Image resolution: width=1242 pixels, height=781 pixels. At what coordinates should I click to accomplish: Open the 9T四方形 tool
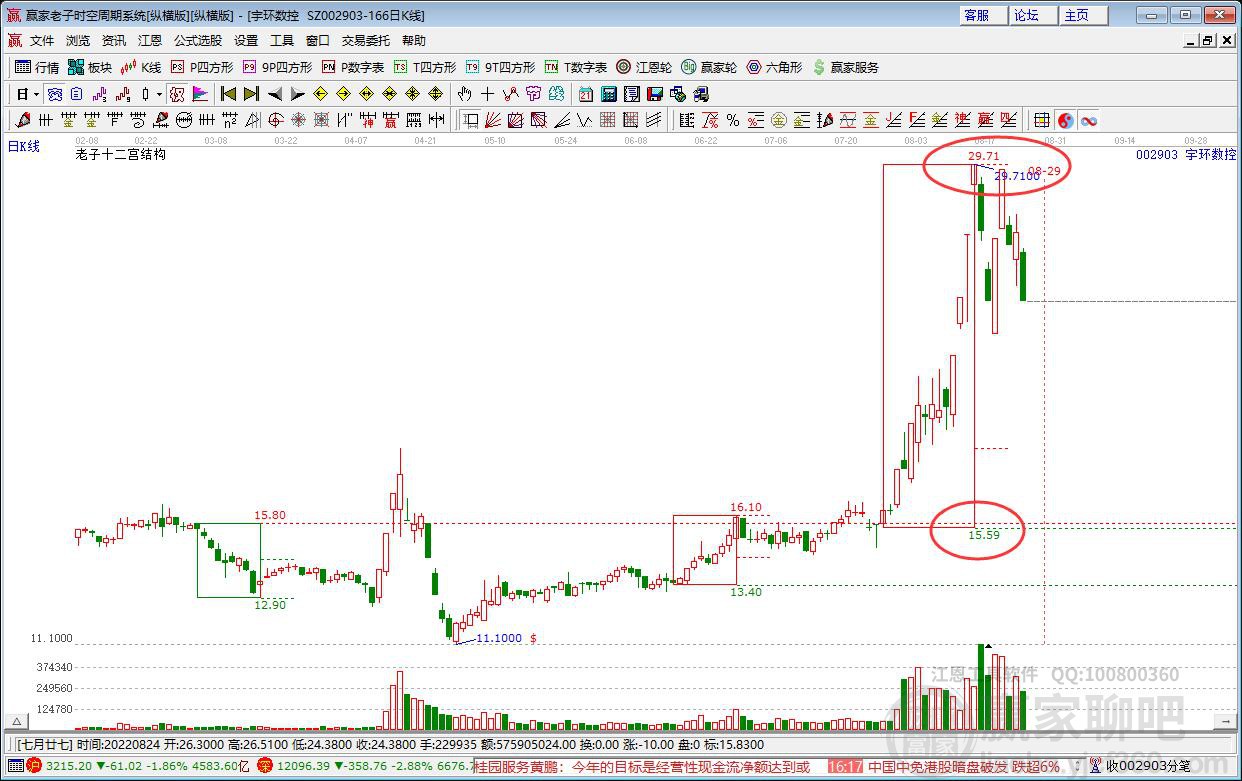coord(500,67)
